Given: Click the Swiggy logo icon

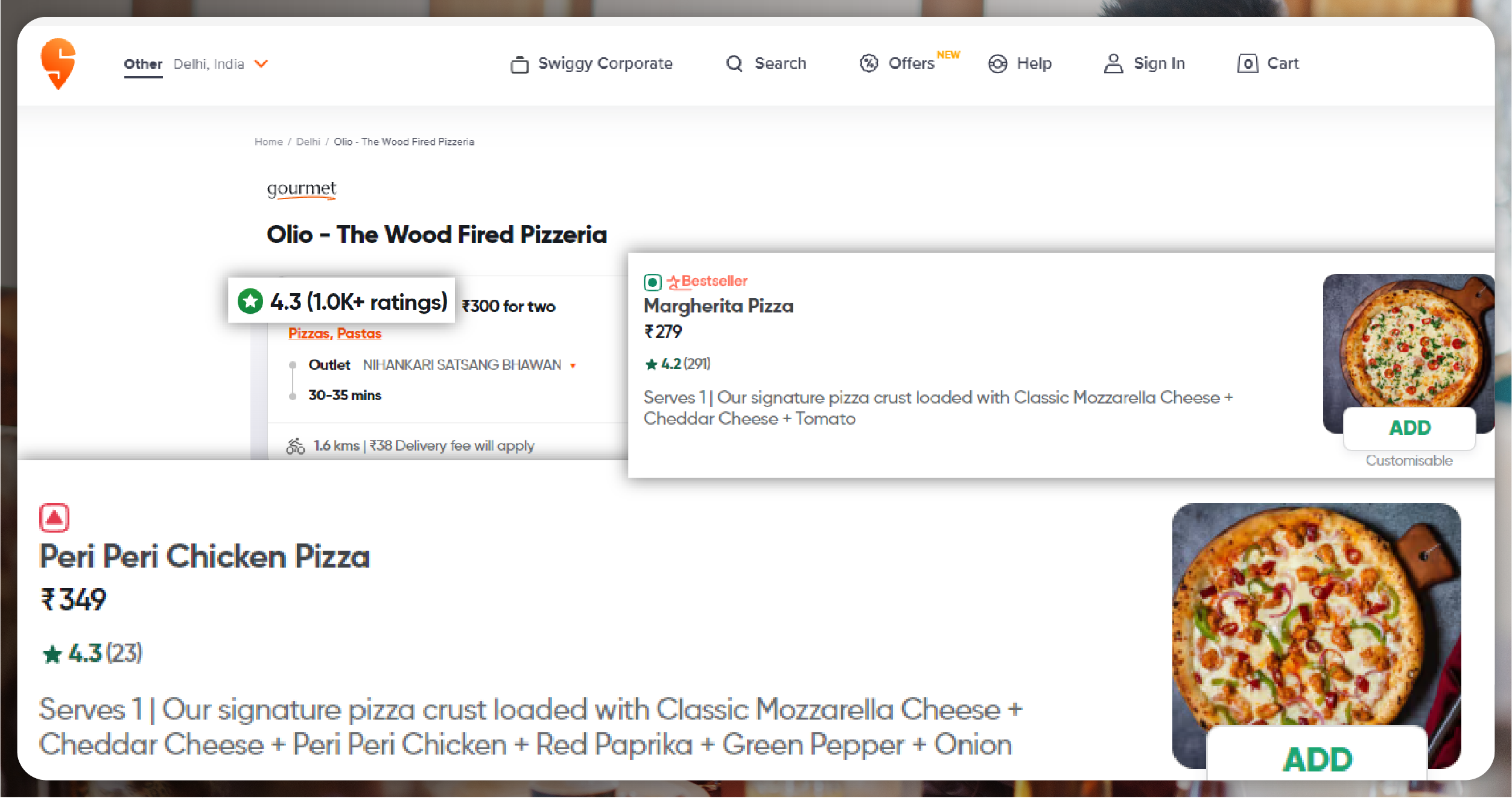Looking at the screenshot, I should click(x=59, y=63).
